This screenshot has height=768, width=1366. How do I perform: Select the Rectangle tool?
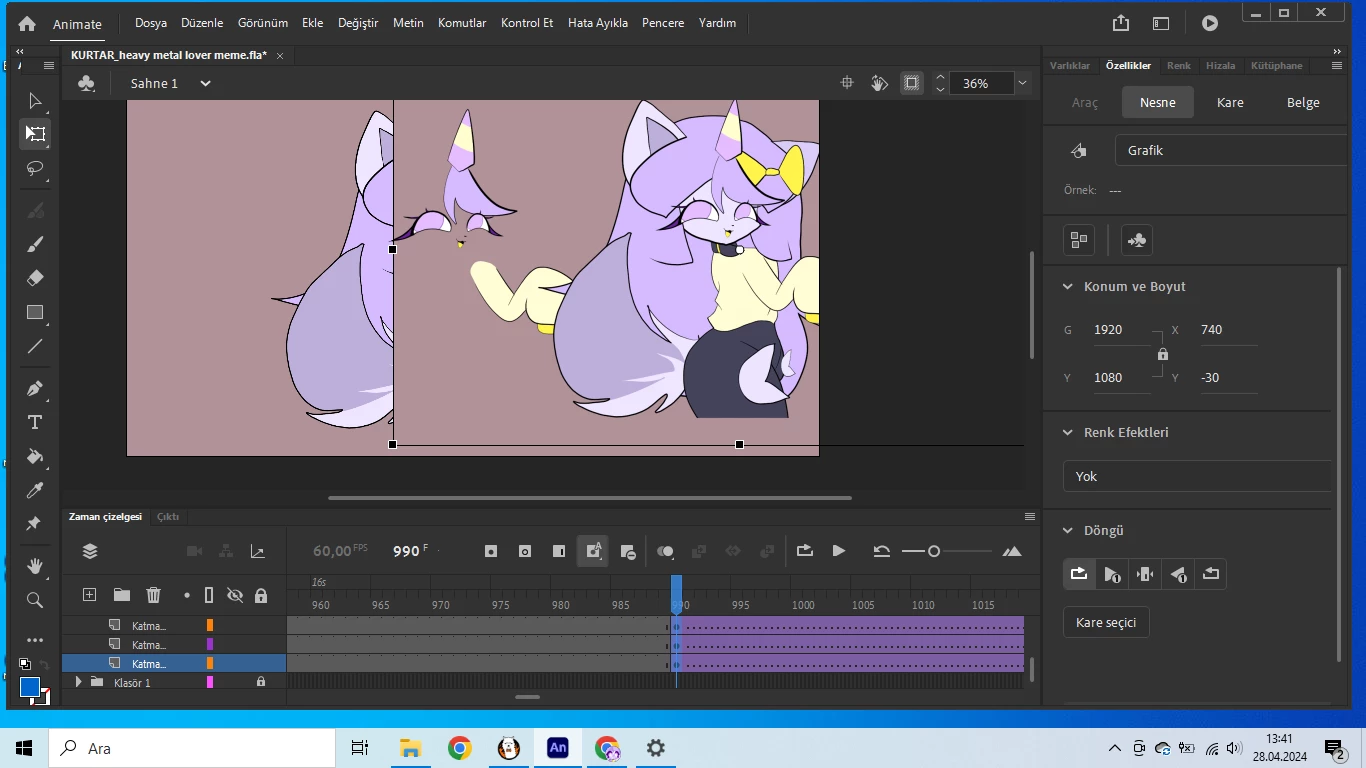click(x=35, y=312)
